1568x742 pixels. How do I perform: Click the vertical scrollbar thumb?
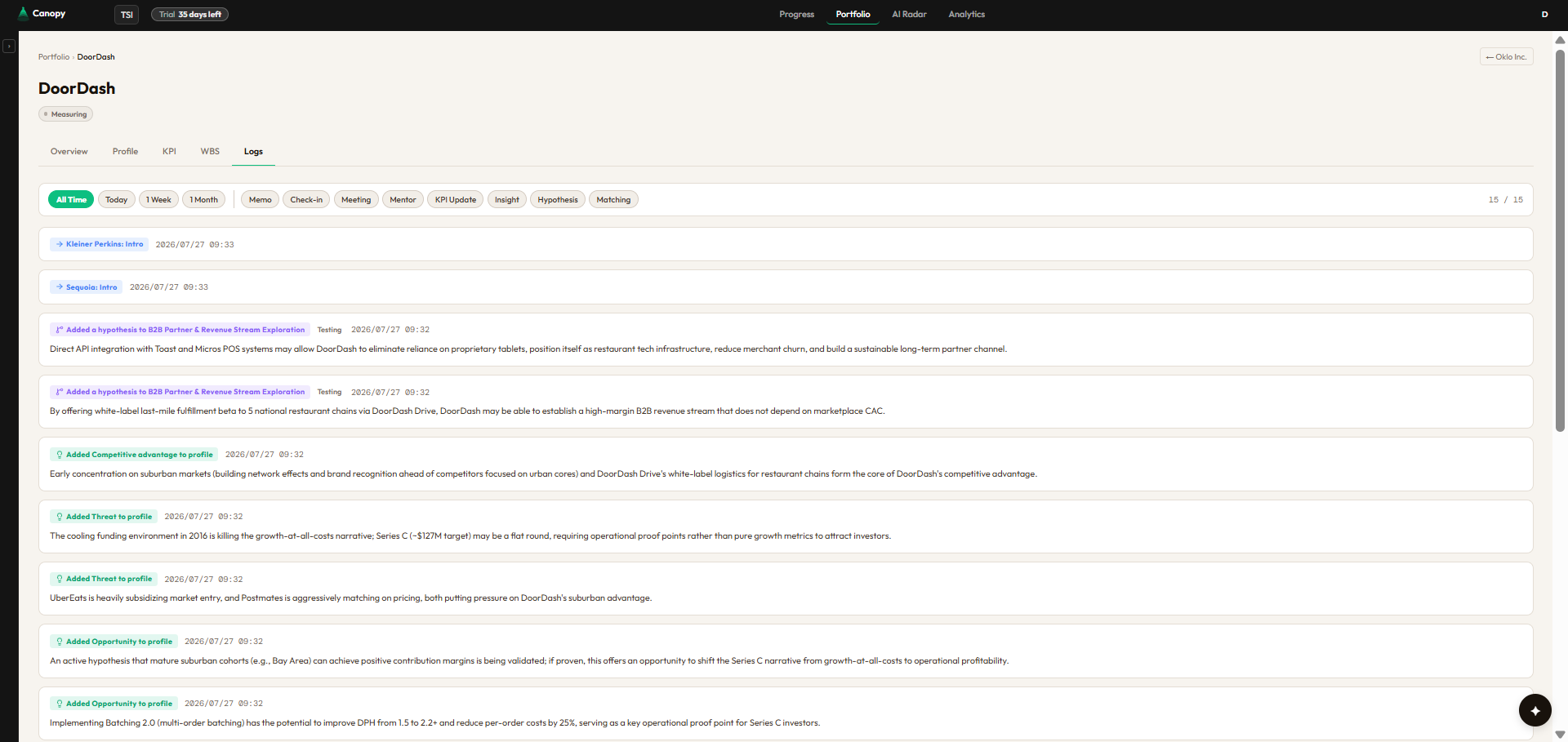tap(1560, 241)
